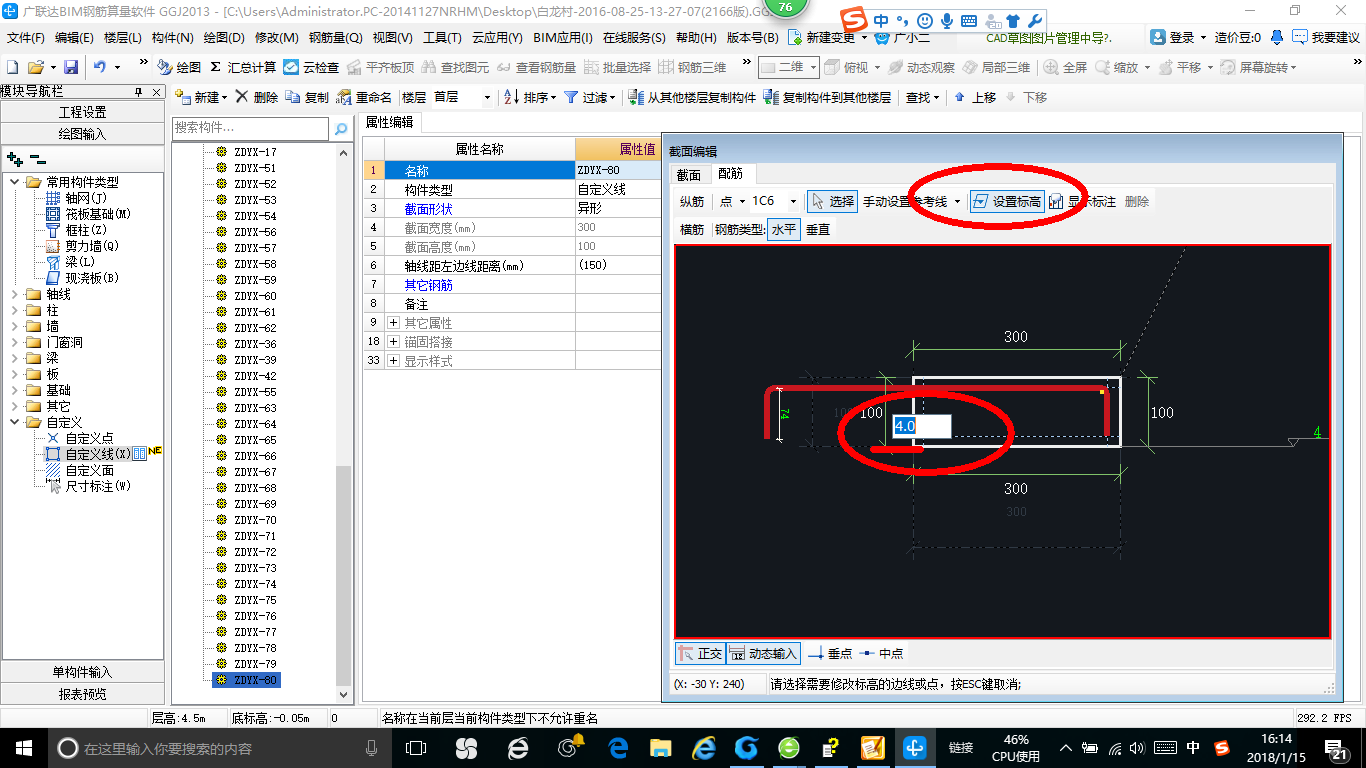The width and height of the screenshot is (1366, 768).
Task: Create new component with 新建
Action: click(x=202, y=97)
